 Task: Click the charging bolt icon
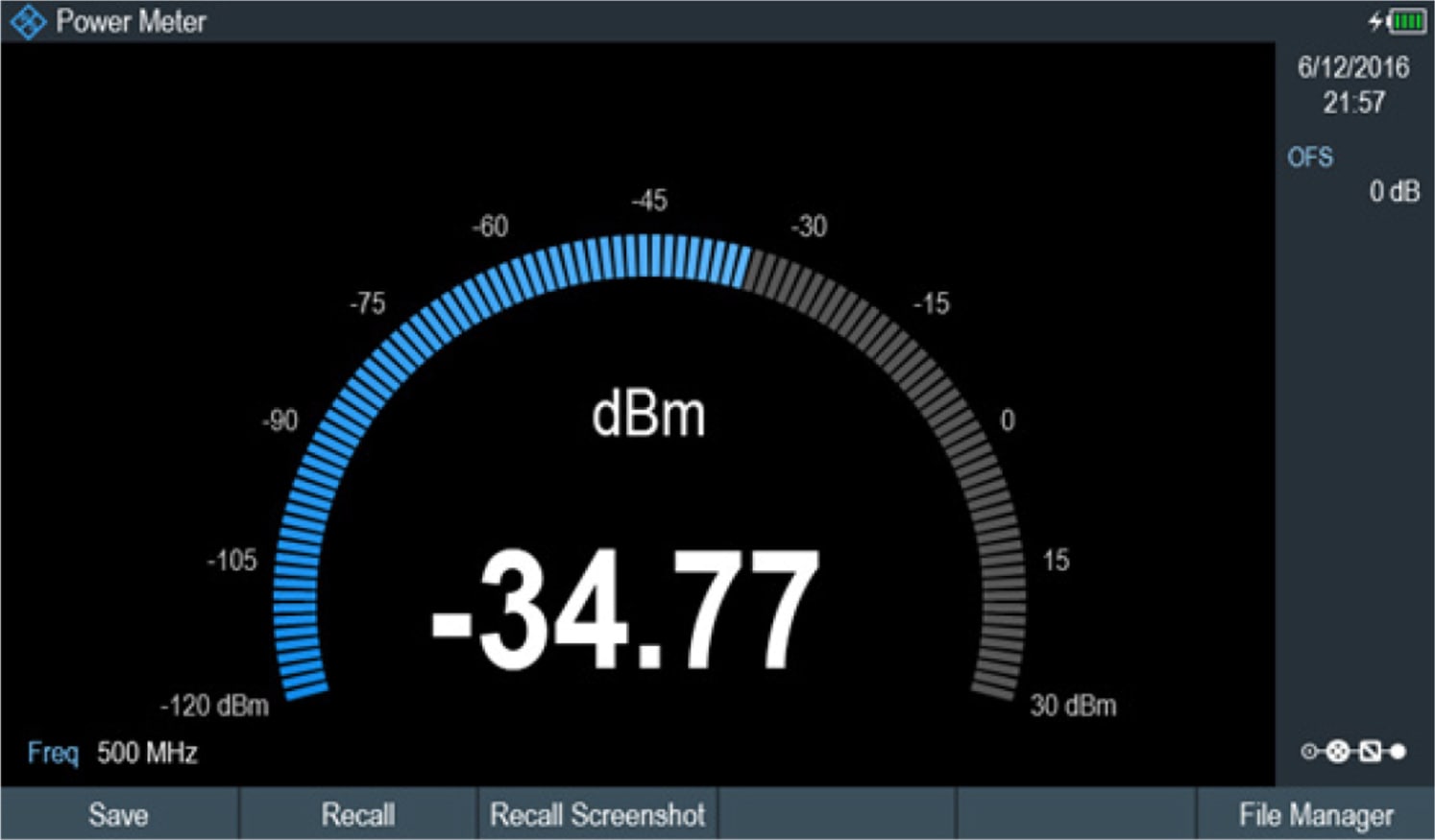click(1376, 20)
